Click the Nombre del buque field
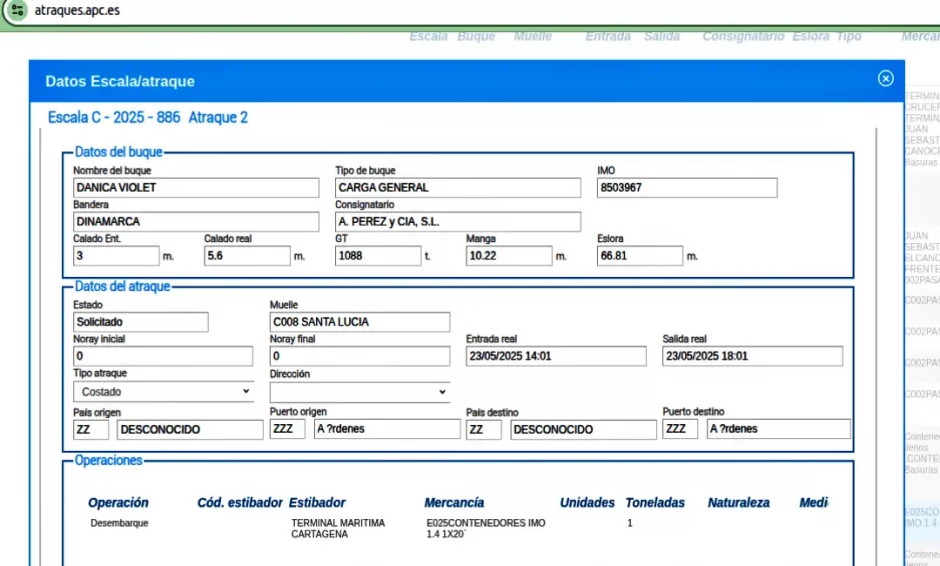The image size is (940, 566). point(196,188)
